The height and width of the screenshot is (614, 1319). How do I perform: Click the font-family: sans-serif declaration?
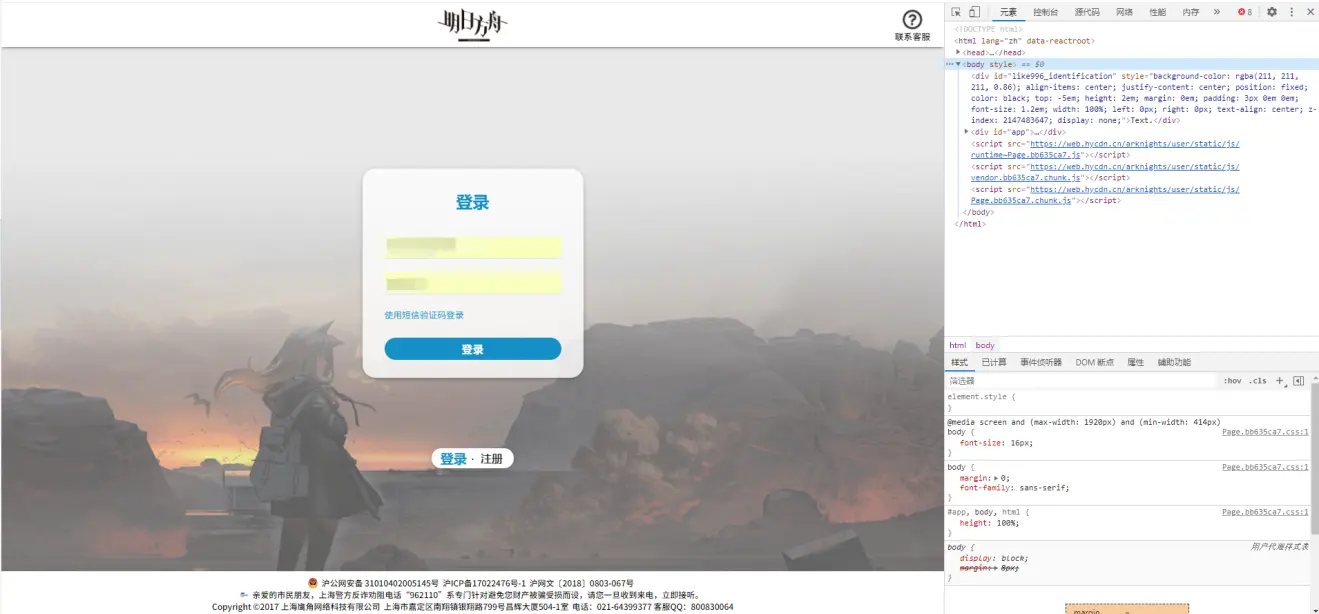pos(1014,488)
